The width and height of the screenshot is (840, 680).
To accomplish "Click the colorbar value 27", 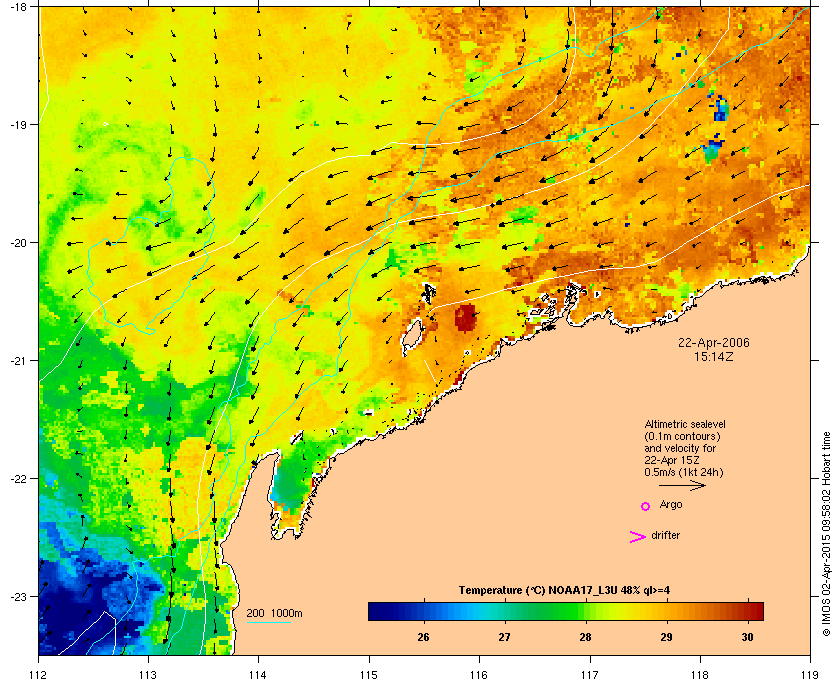I will pyautogui.click(x=504, y=637).
